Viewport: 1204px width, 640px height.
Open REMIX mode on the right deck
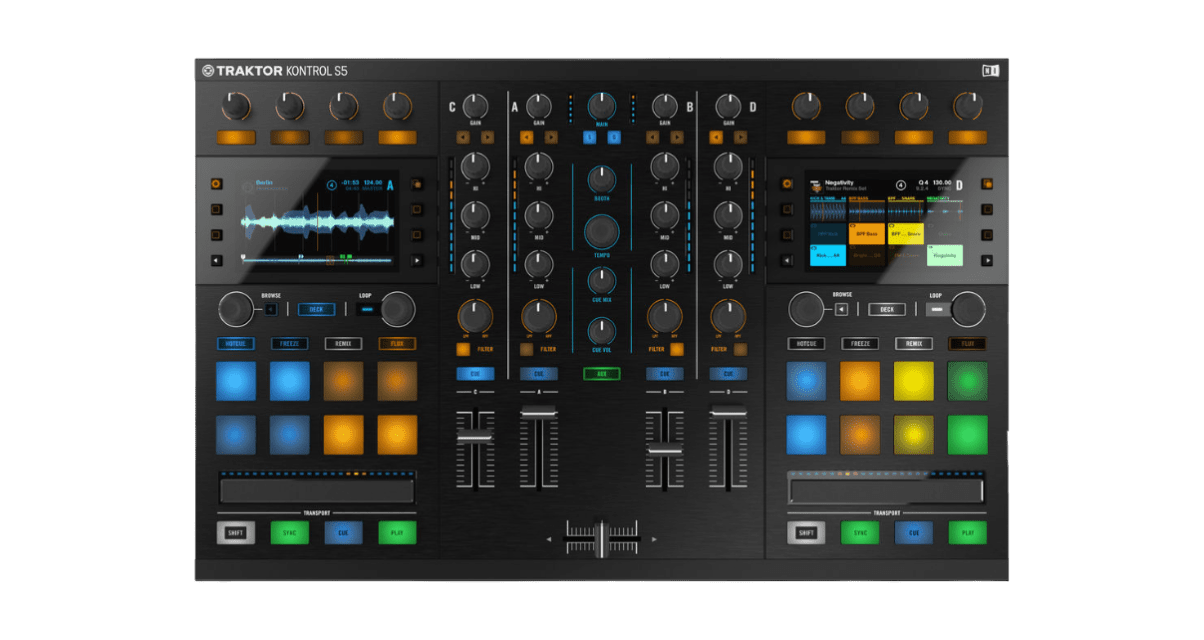click(913, 343)
